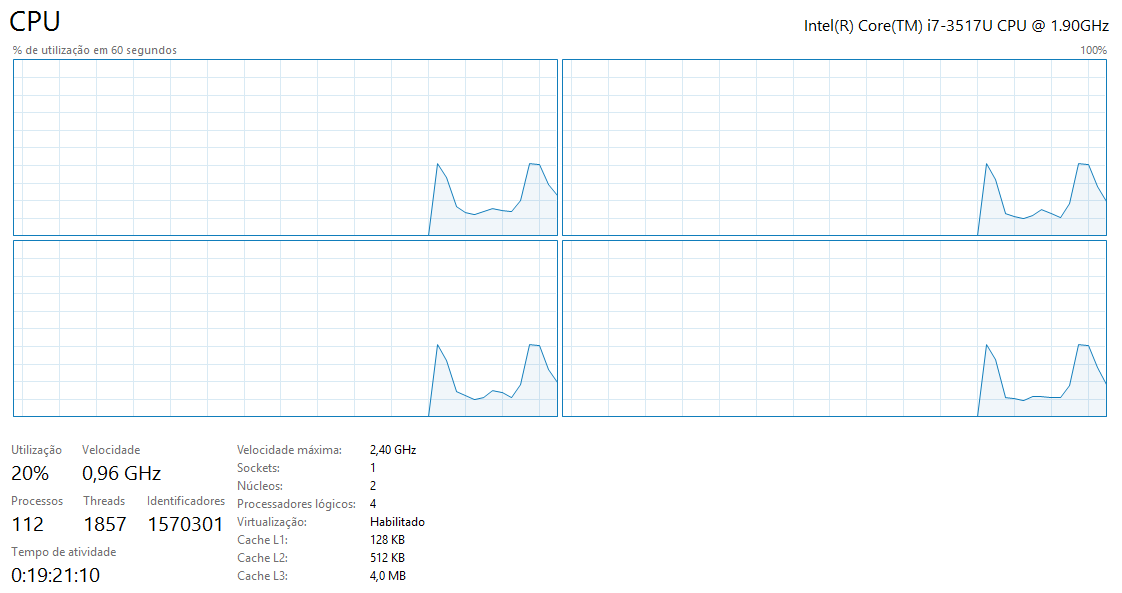Select the 112 processes count
This screenshot has width=1122, height=593.
[27, 524]
